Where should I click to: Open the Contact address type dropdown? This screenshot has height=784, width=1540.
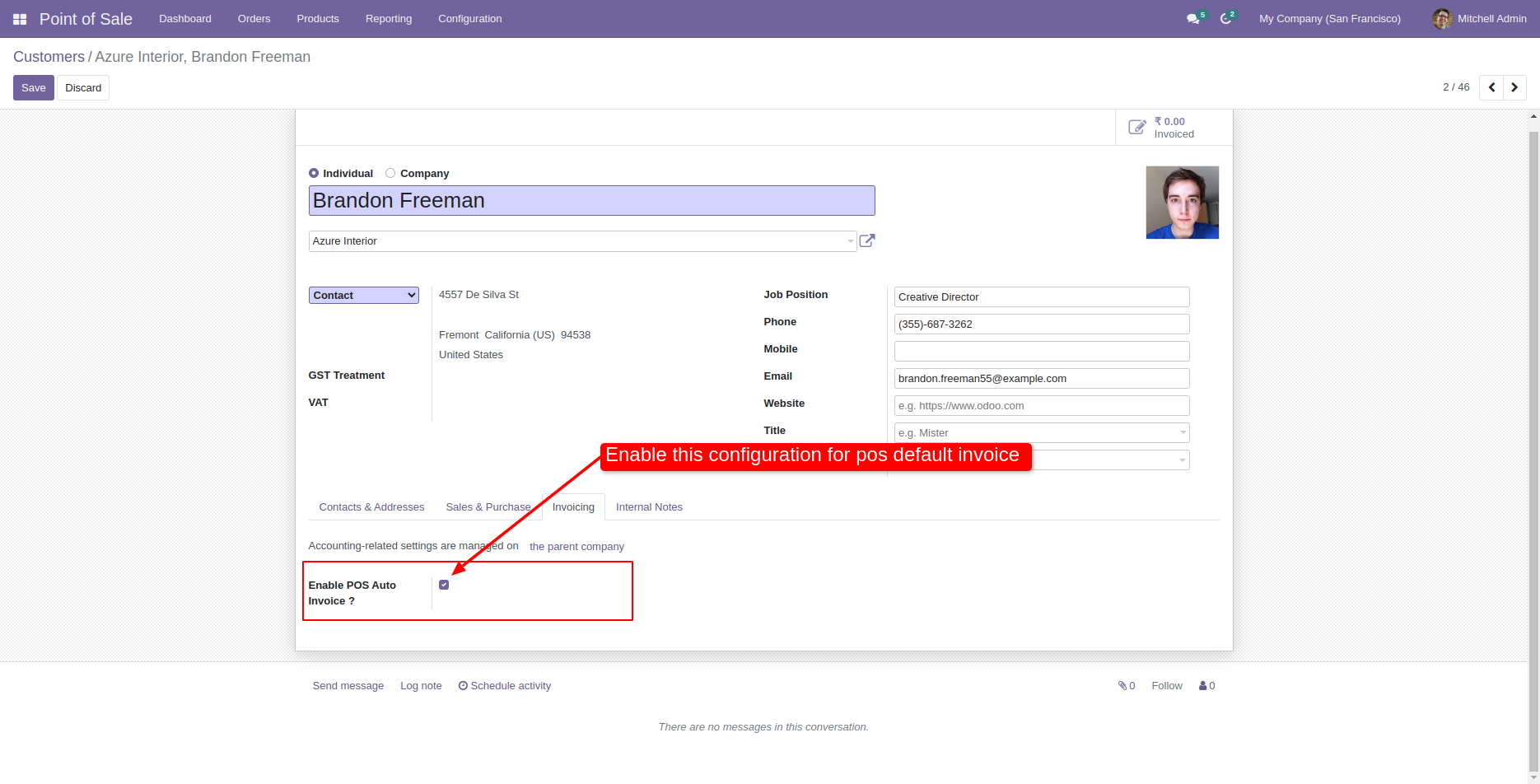point(364,295)
